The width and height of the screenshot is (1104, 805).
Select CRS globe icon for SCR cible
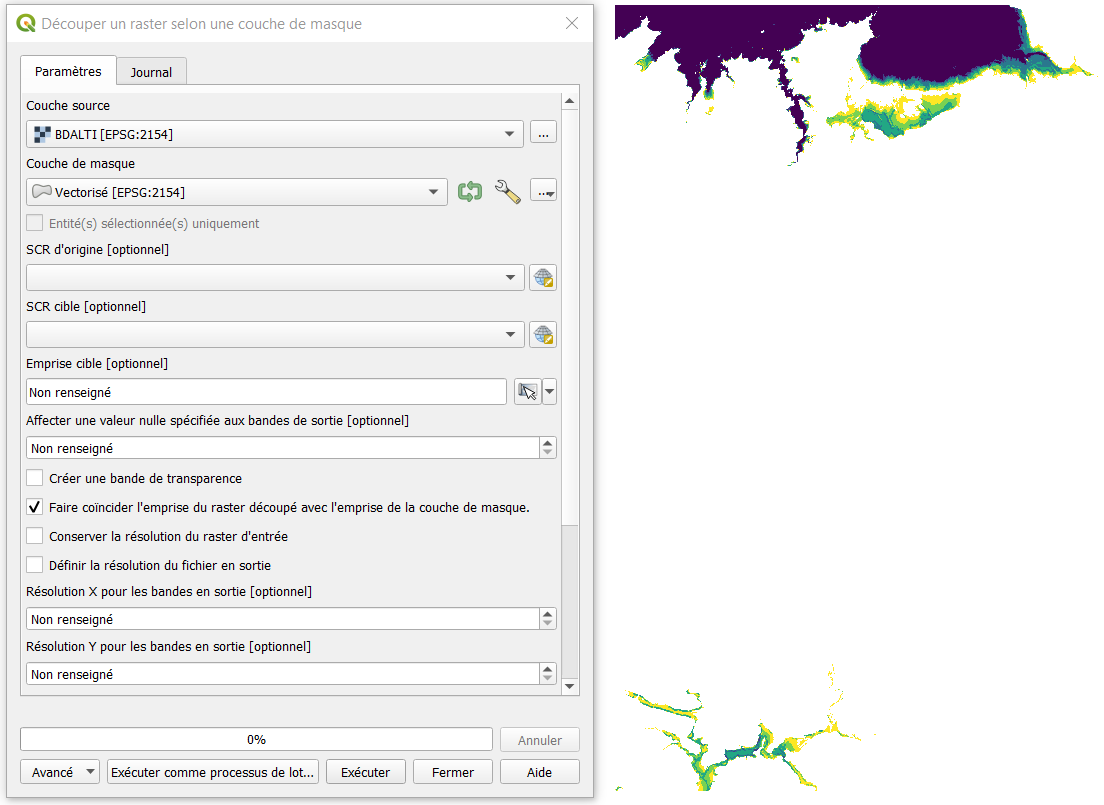pyautogui.click(x=543, y=335)
